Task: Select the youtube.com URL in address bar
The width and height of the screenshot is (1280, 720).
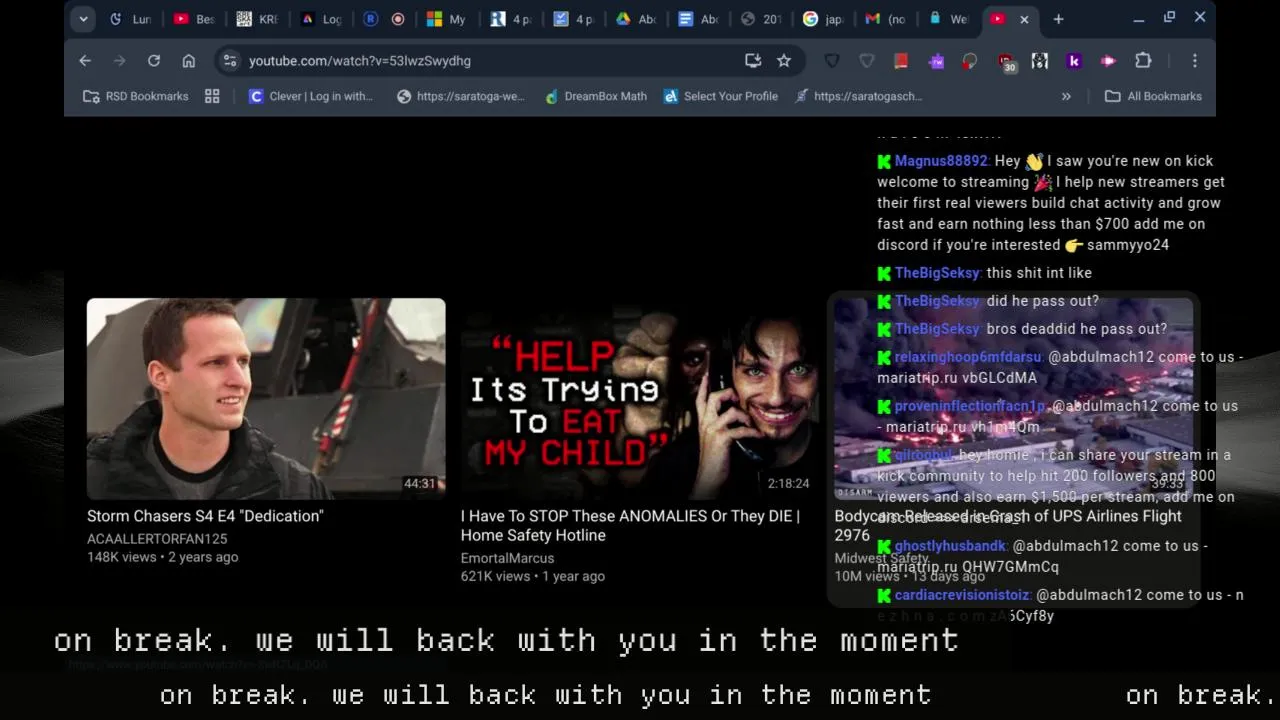Action: tap(360, 61)
